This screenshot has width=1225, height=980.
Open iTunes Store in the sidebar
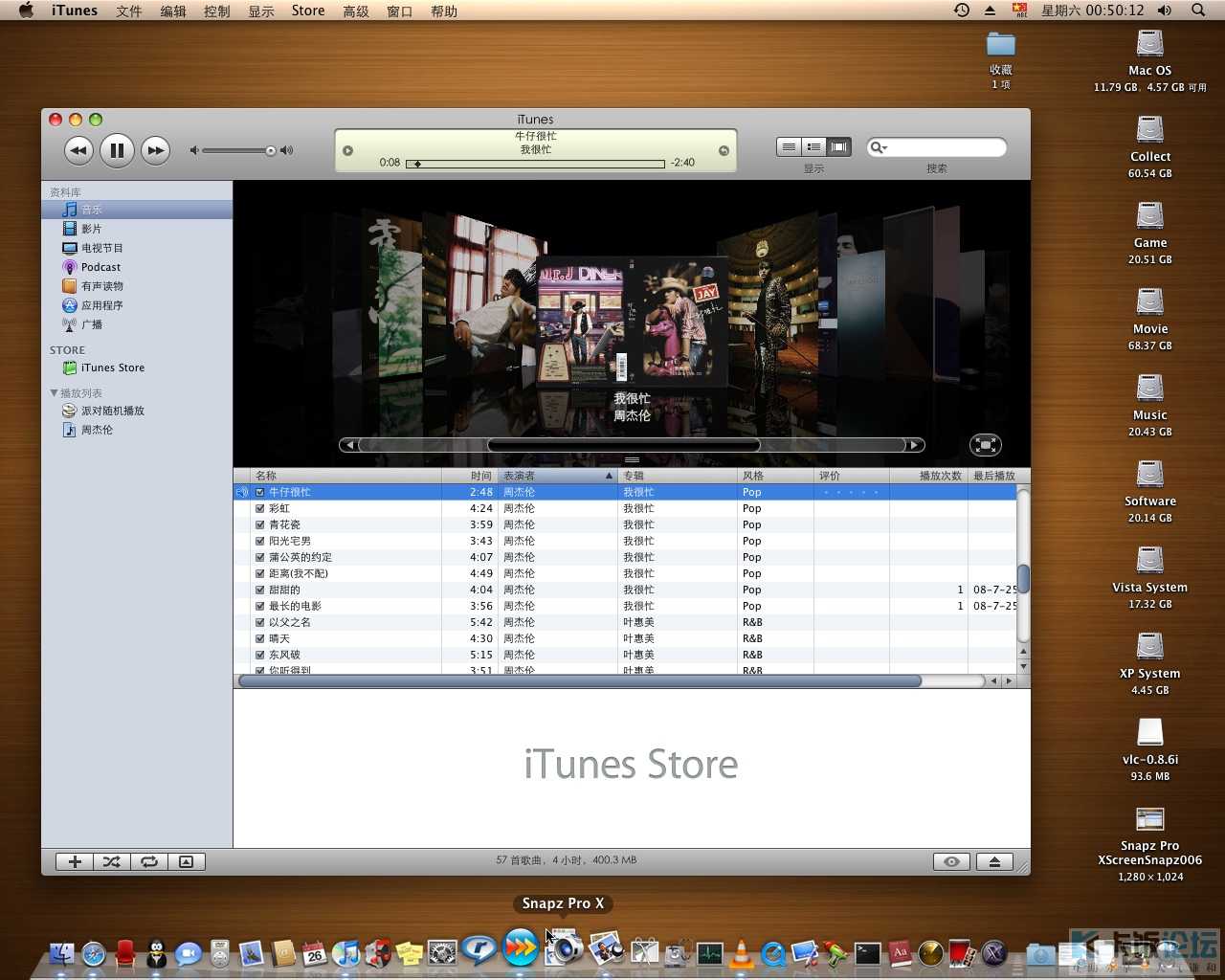(x=137, y=367)
